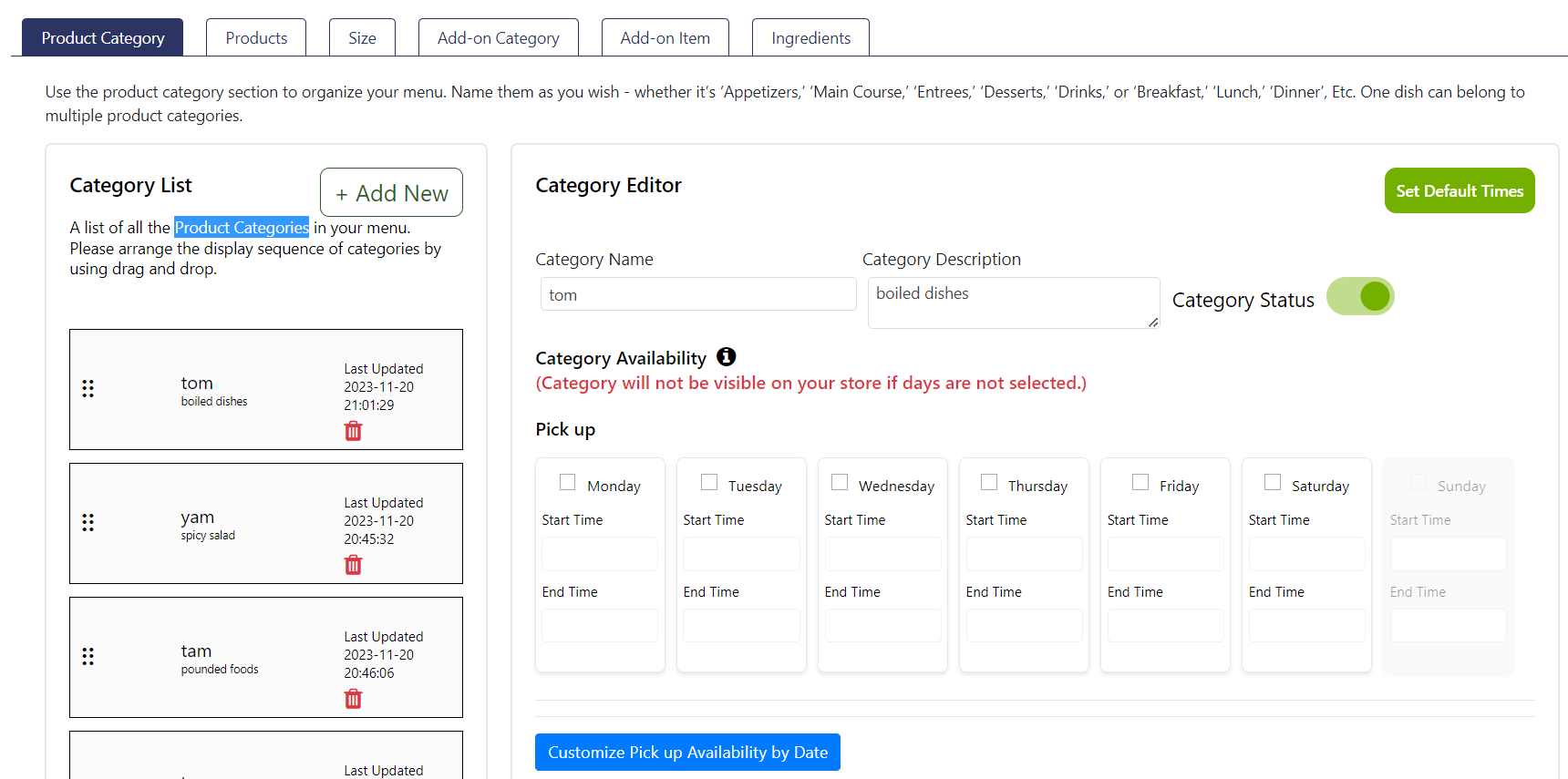Click the Category Availability info icon

pyautogui.click(x=726, y=357)
